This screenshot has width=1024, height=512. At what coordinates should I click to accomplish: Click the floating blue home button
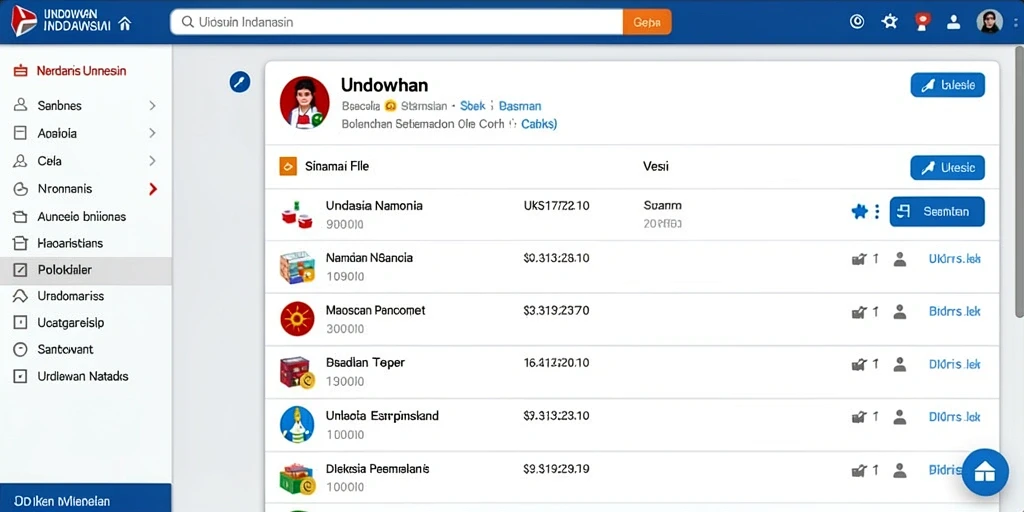click(985, 472)
